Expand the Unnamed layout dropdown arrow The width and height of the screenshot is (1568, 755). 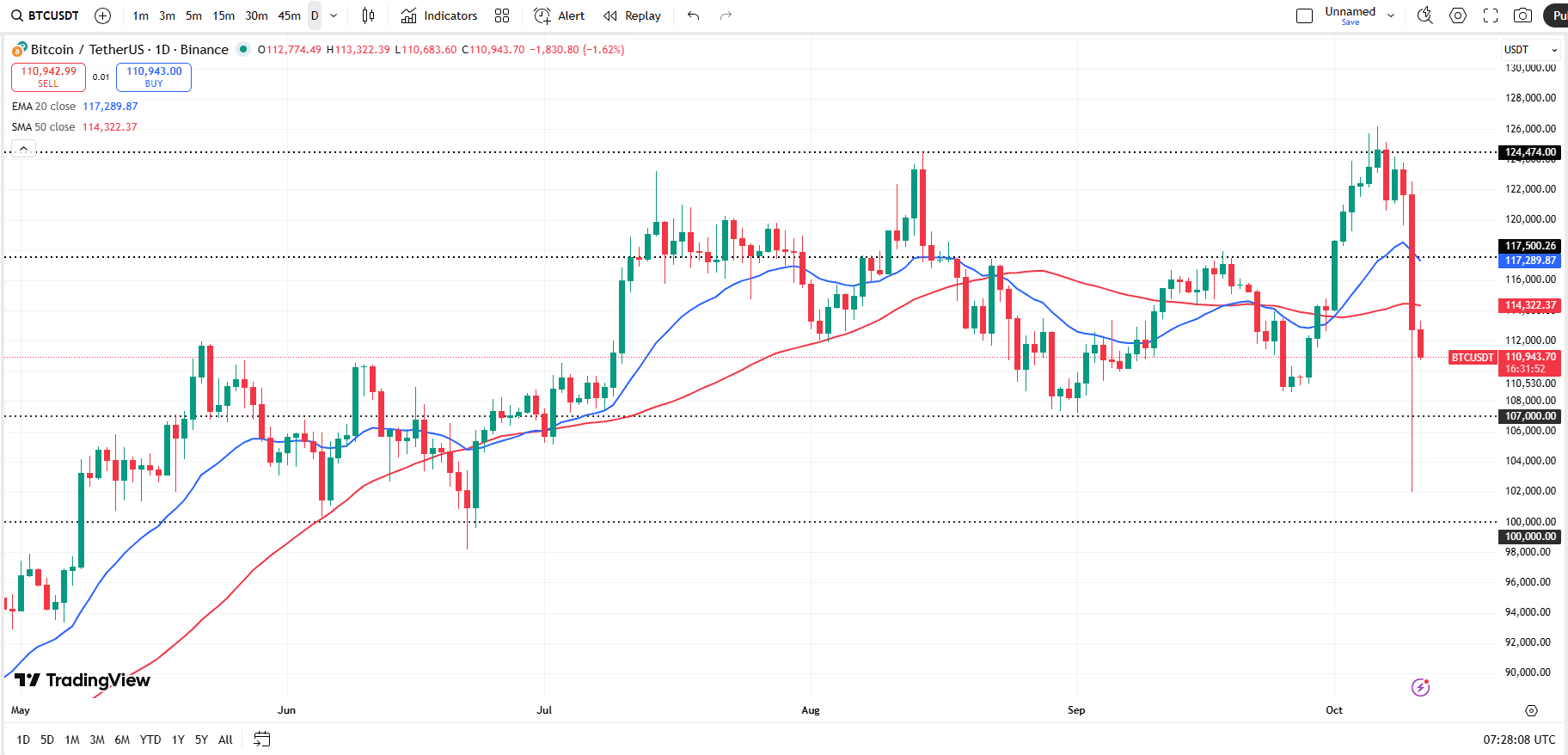[1391, 15]
